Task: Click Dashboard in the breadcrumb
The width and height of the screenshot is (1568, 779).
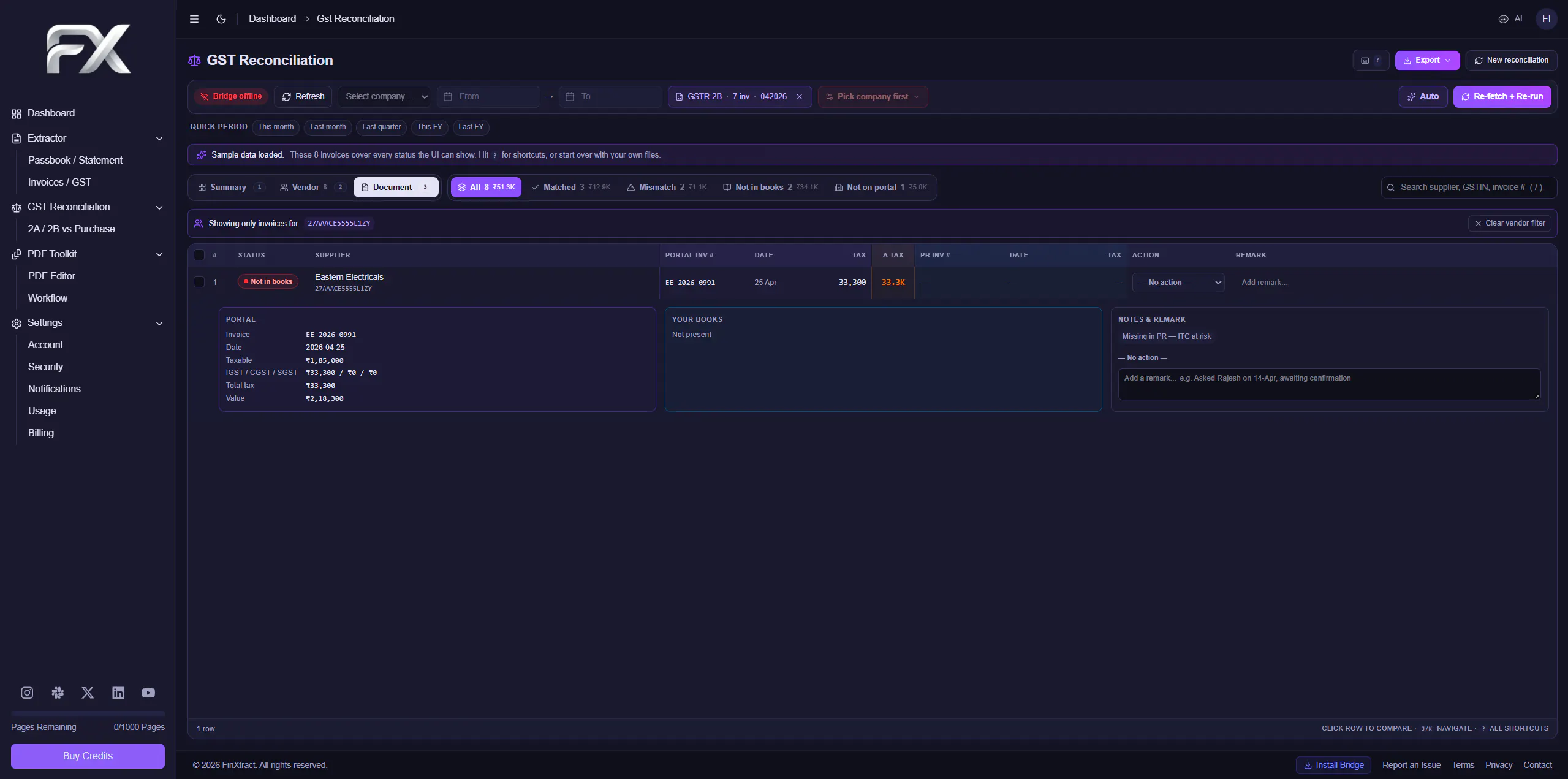Action: pos(272,19)
